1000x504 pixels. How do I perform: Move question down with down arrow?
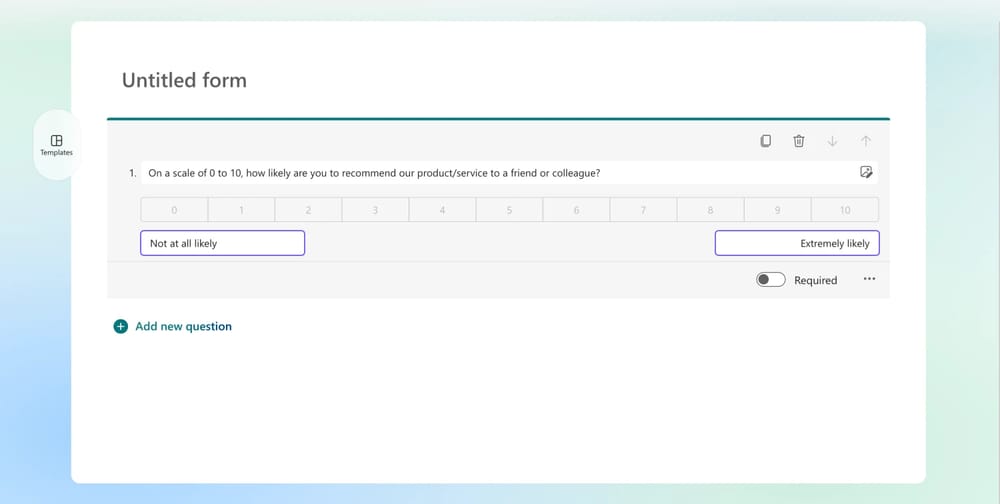[x=832, y=141]
